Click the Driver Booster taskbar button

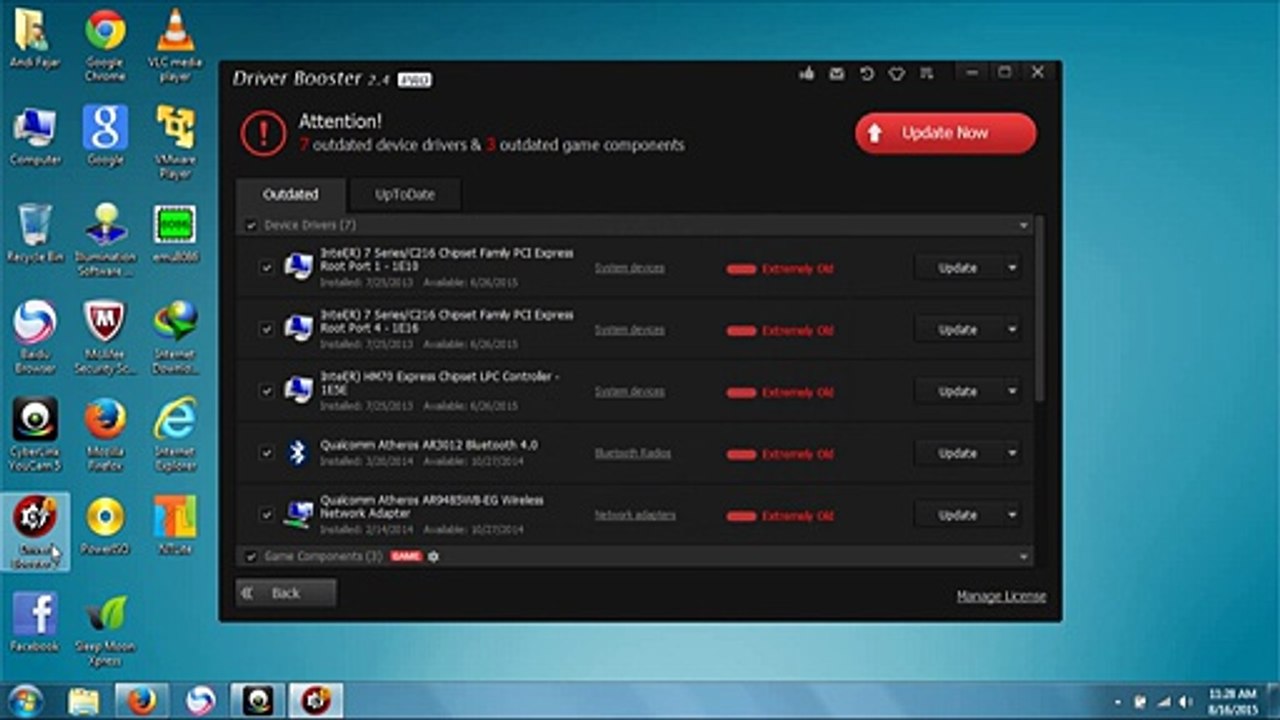click(316, 701)
